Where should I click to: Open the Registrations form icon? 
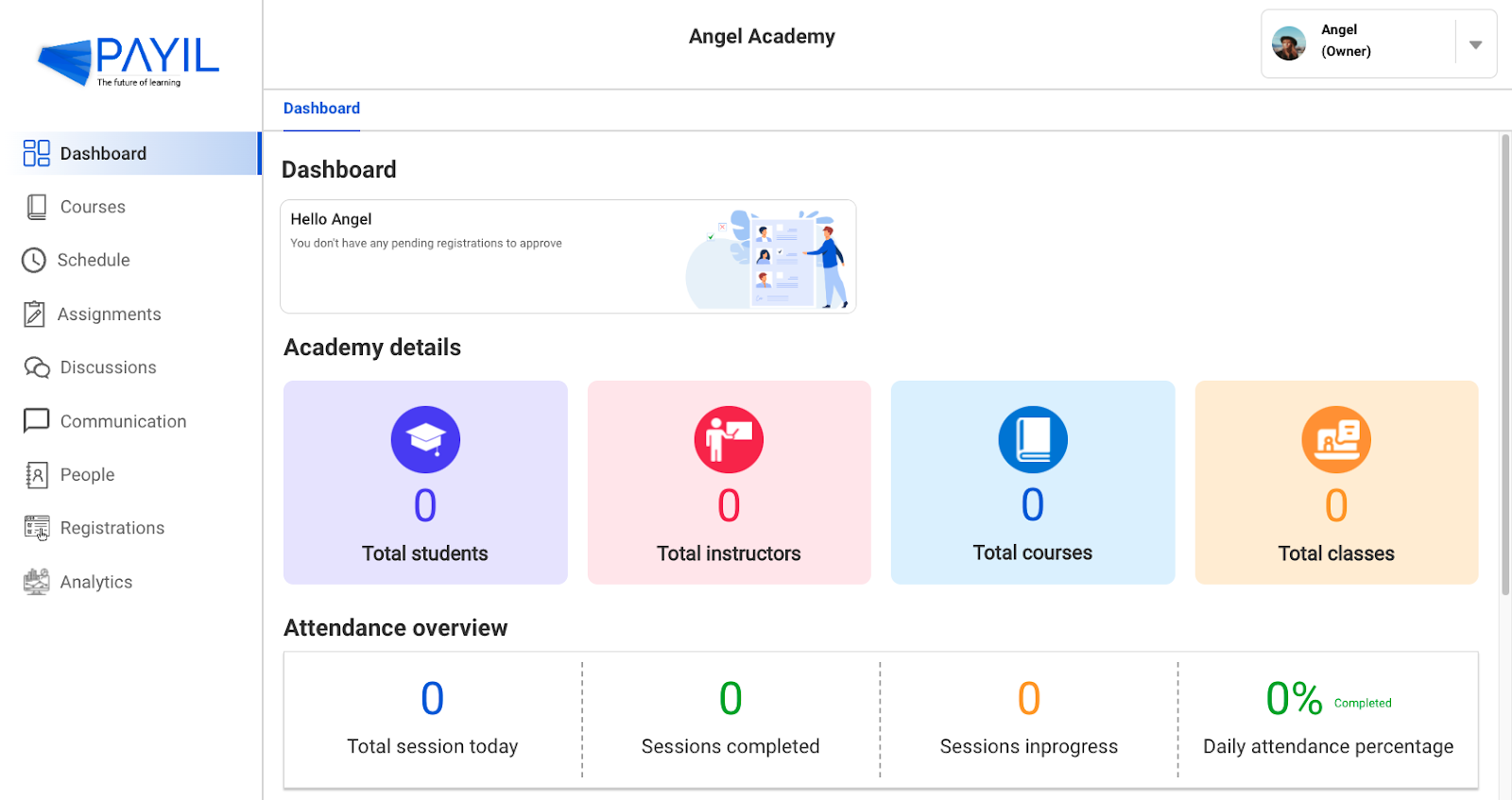pyautogui.click(x=37, y=528)
